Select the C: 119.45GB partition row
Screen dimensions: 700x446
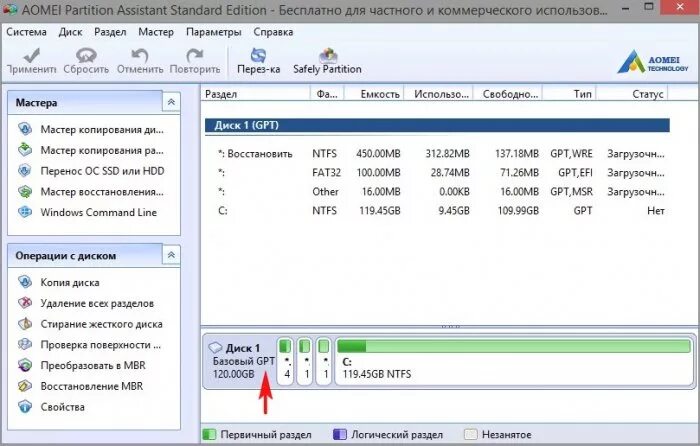[x=437, y=211]
